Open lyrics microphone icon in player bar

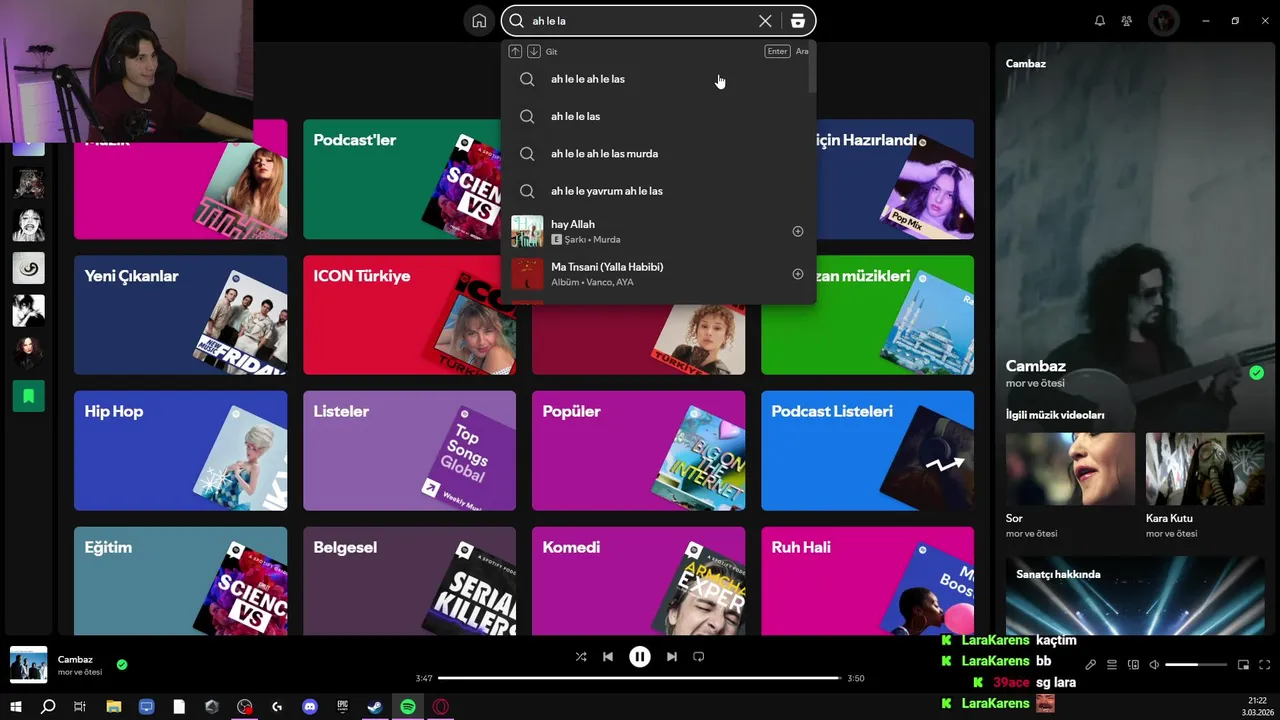click(x=1091, y=665)
